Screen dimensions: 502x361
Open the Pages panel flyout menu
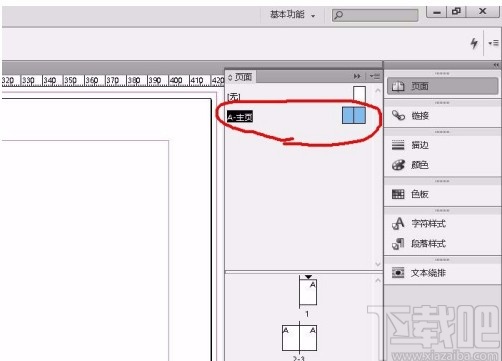[x=375, y=76]
